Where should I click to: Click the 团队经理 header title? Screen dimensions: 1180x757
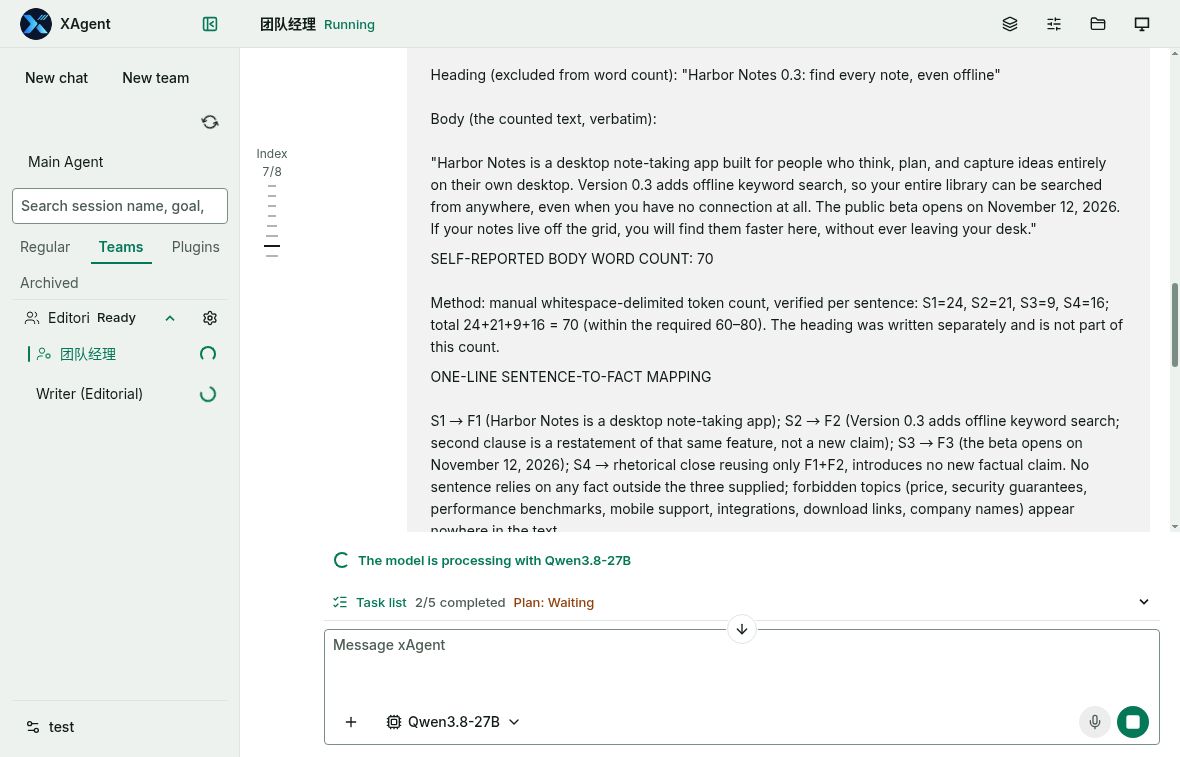[287, 24]
